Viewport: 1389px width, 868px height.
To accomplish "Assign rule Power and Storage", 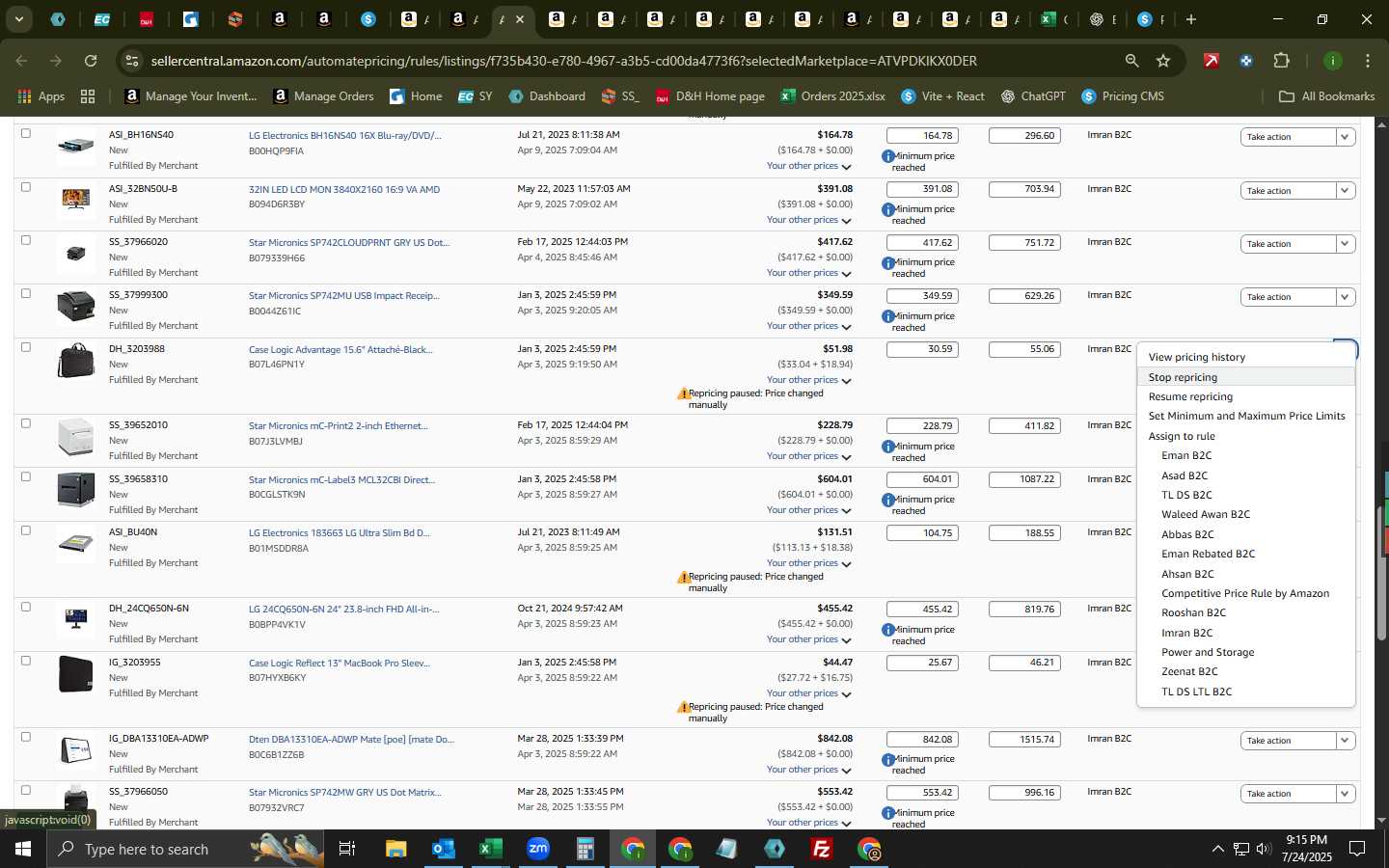I will coord(1208,652).
